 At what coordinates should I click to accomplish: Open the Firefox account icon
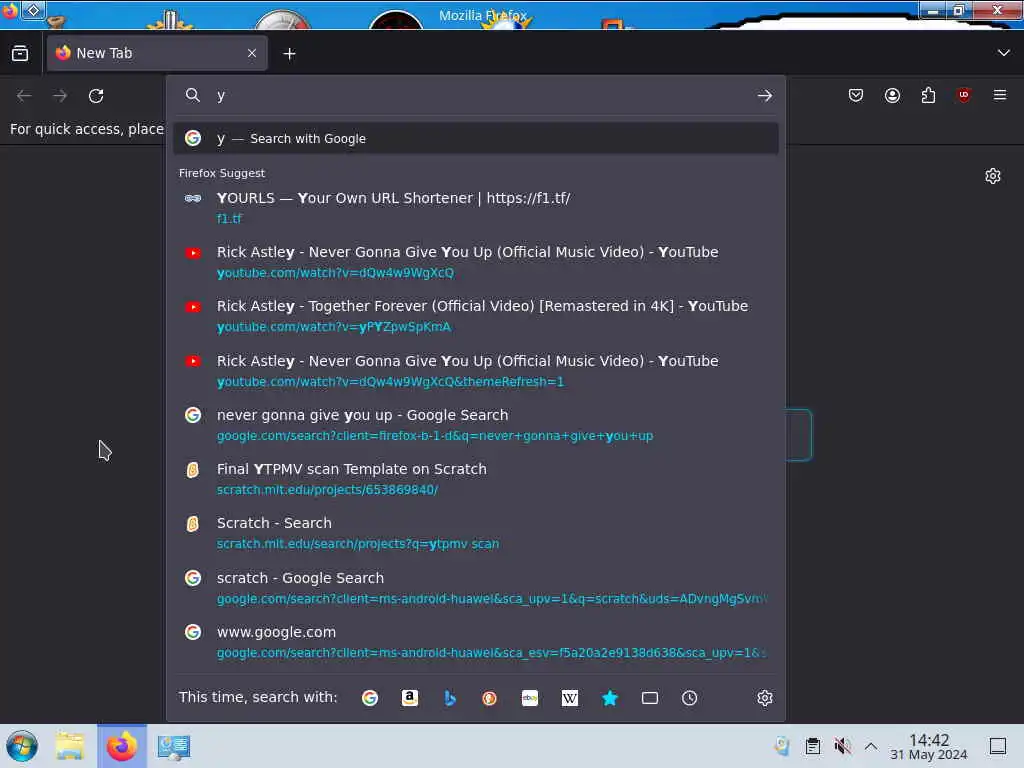coord(892,95)
